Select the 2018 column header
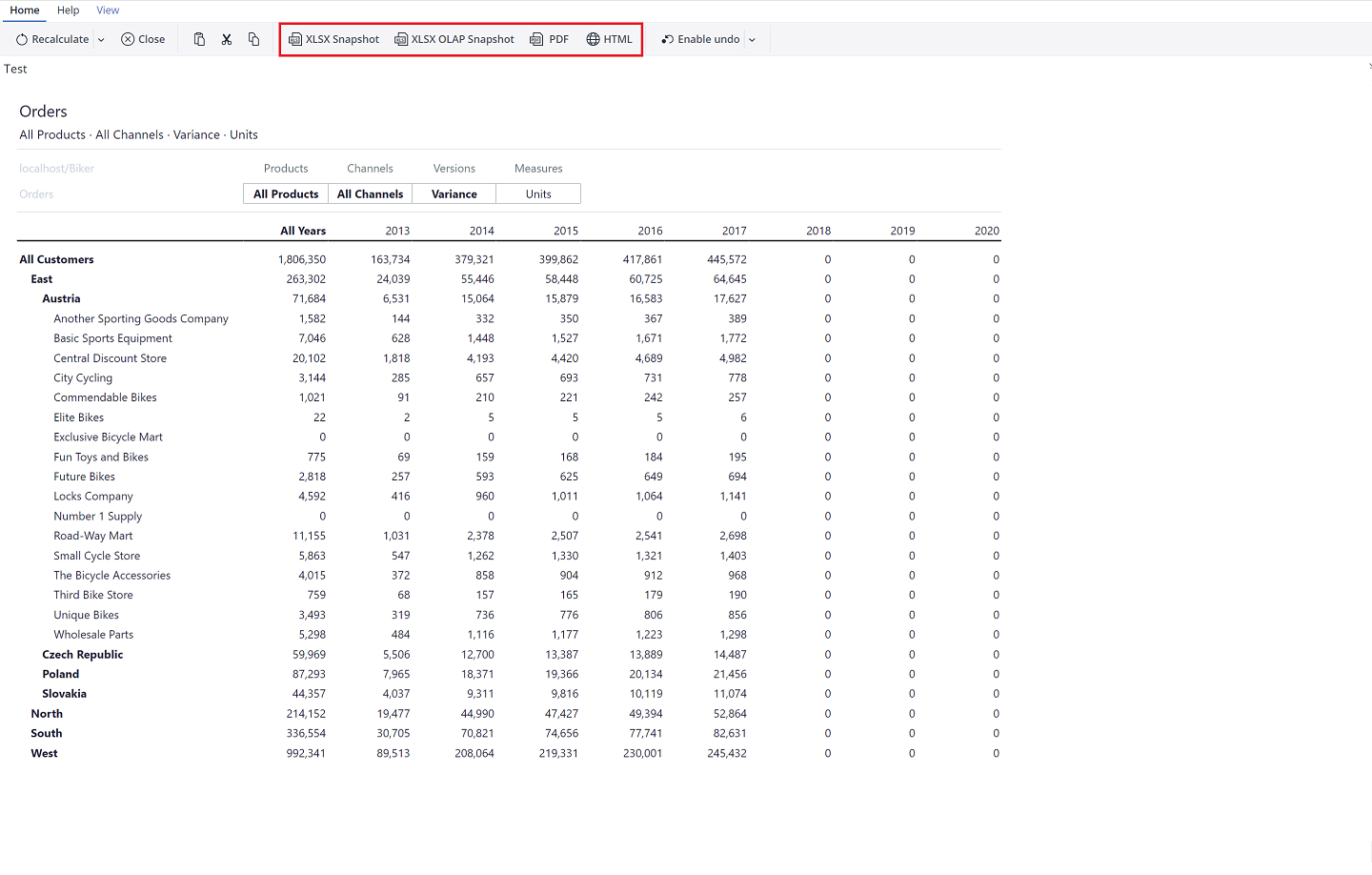This screenshot has height=875, width=1372. click(x=818, y=231)
